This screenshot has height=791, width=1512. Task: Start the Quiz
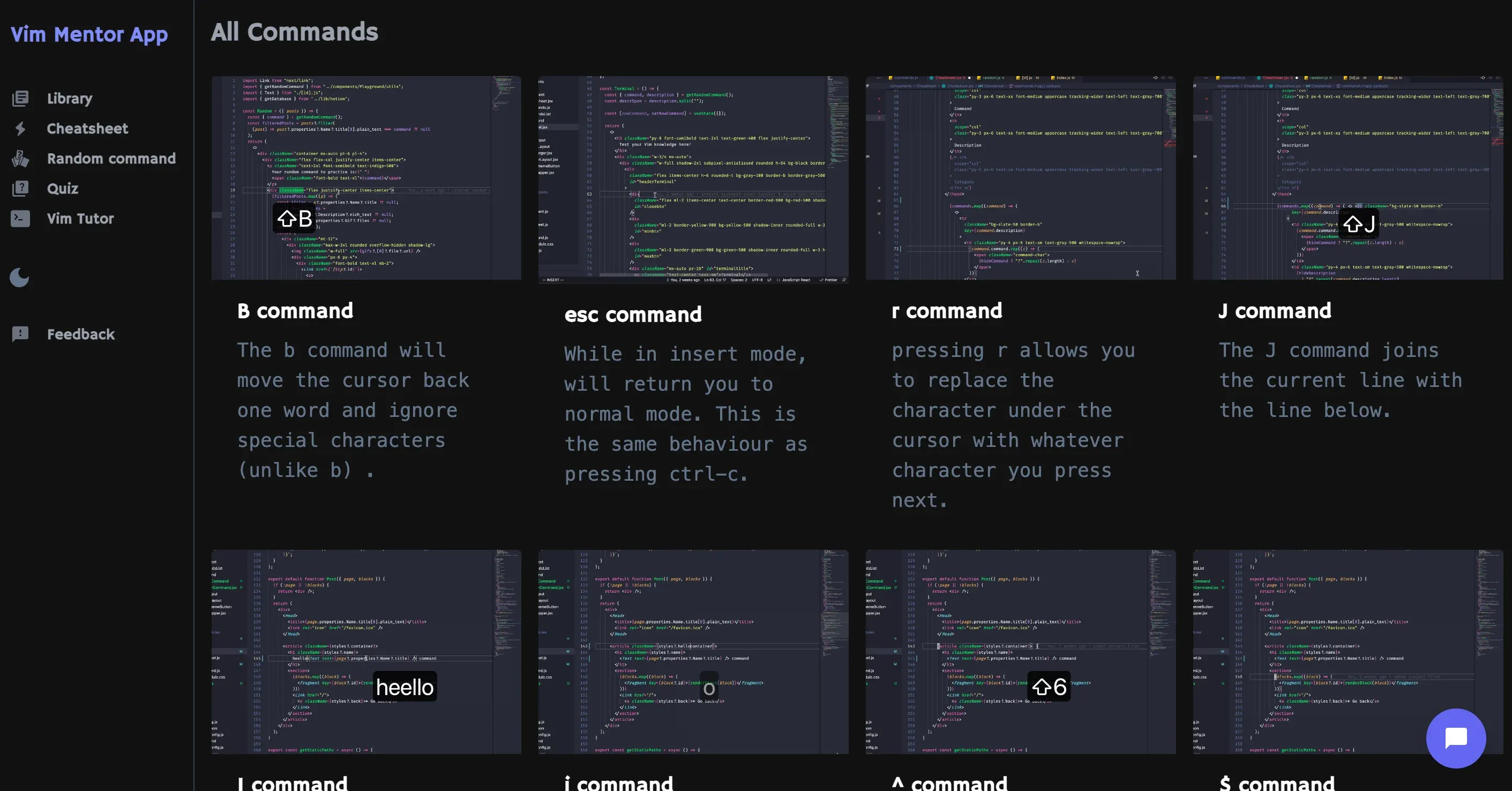(63, 189)
